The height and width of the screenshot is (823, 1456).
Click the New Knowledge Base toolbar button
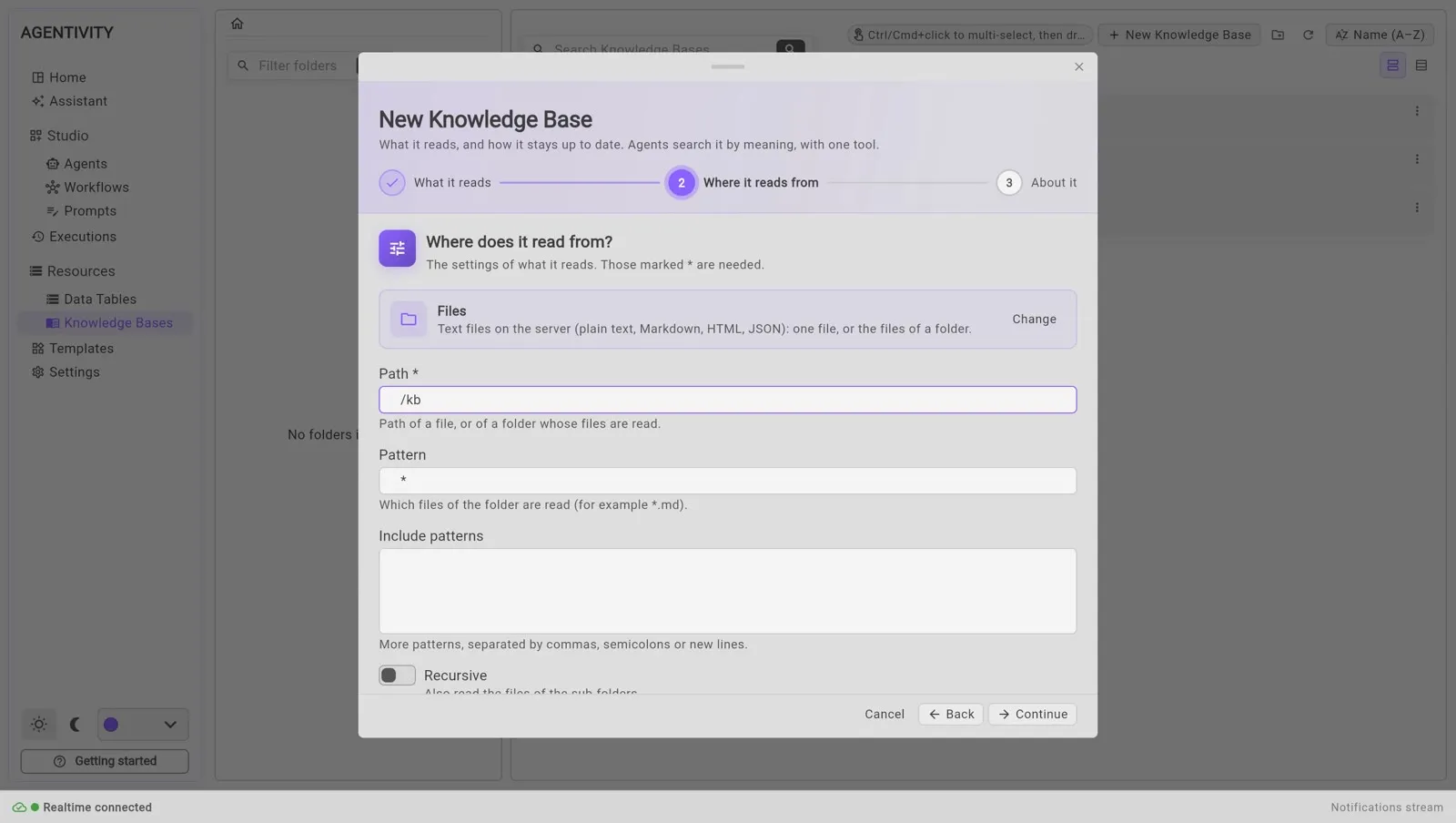click(x=1179, y=35)
